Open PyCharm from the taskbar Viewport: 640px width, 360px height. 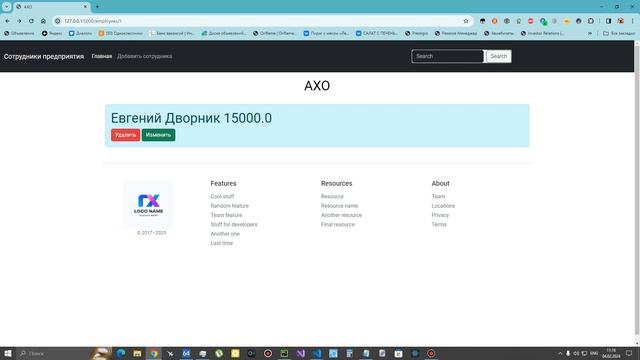tap(284, 353)
